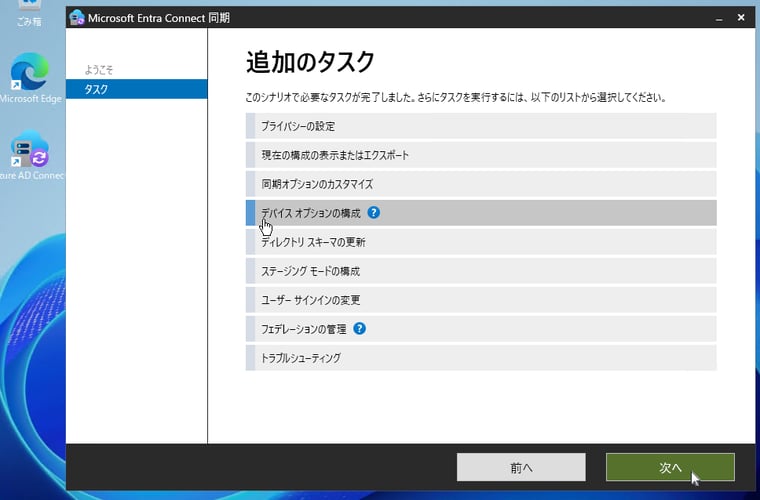Select タスク step in sidebar
This screenshot has height=500, width=760.
coord(137,89)
